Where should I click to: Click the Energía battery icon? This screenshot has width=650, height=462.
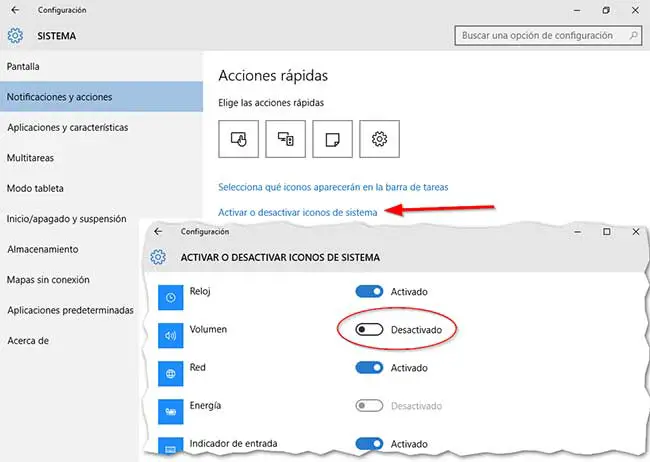171,408
